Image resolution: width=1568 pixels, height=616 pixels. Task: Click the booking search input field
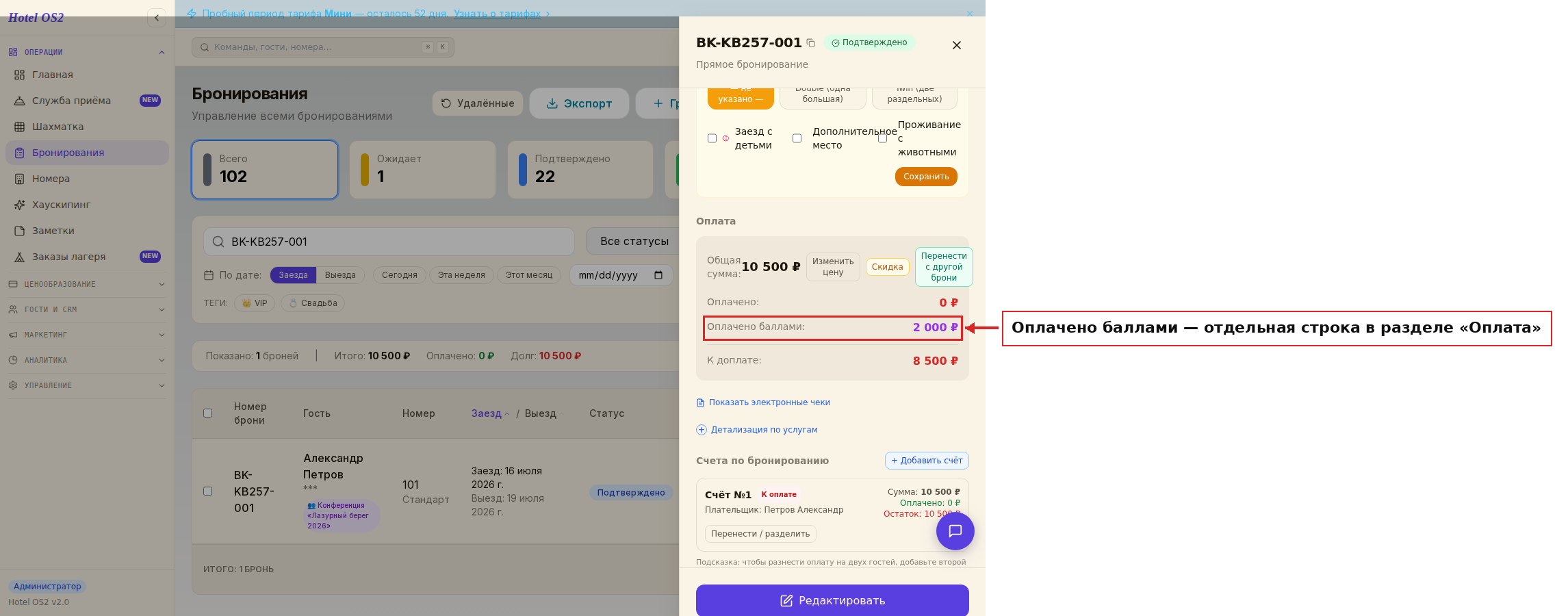click(x=389, y=242)
